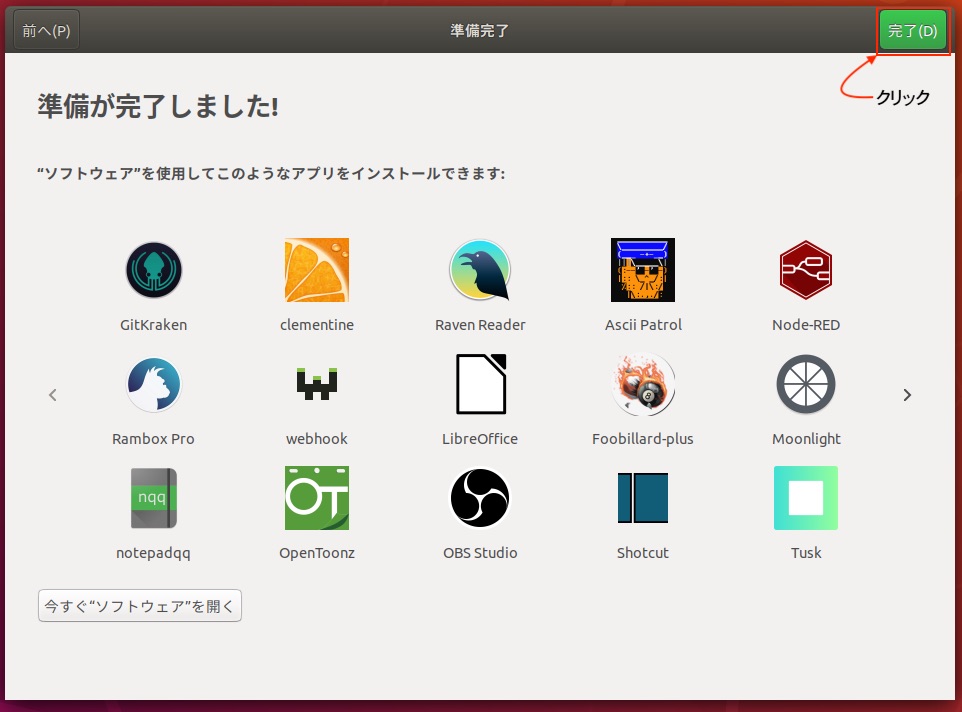
Task: Select the Rambox Pro icon
Action: [153, 385]
